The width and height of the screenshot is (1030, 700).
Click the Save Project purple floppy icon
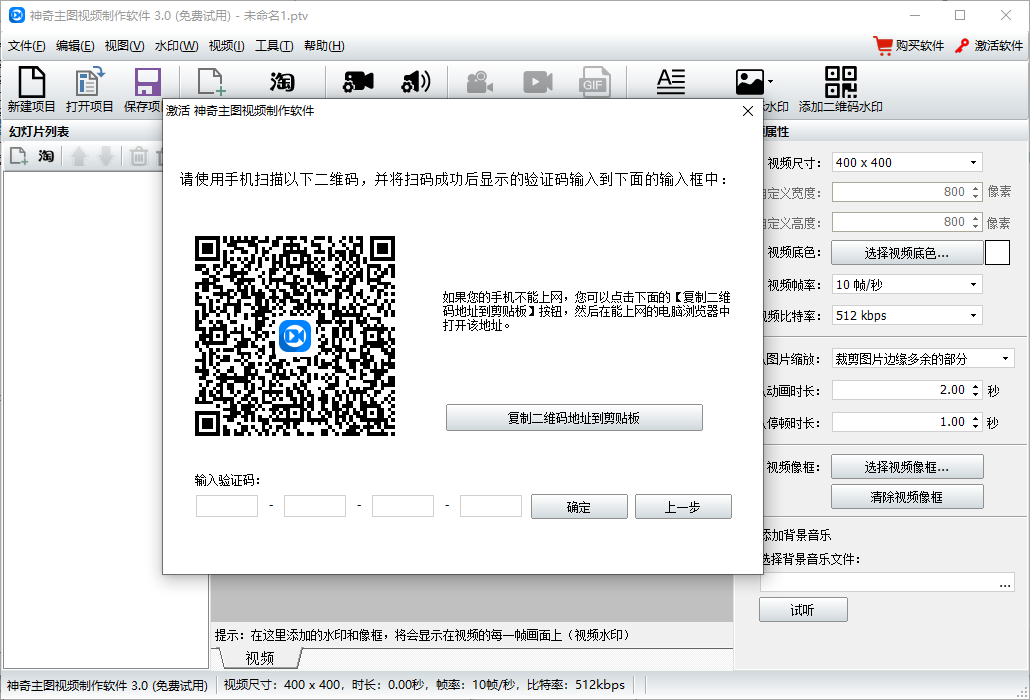pyautogui.click(x=148, y=82)
